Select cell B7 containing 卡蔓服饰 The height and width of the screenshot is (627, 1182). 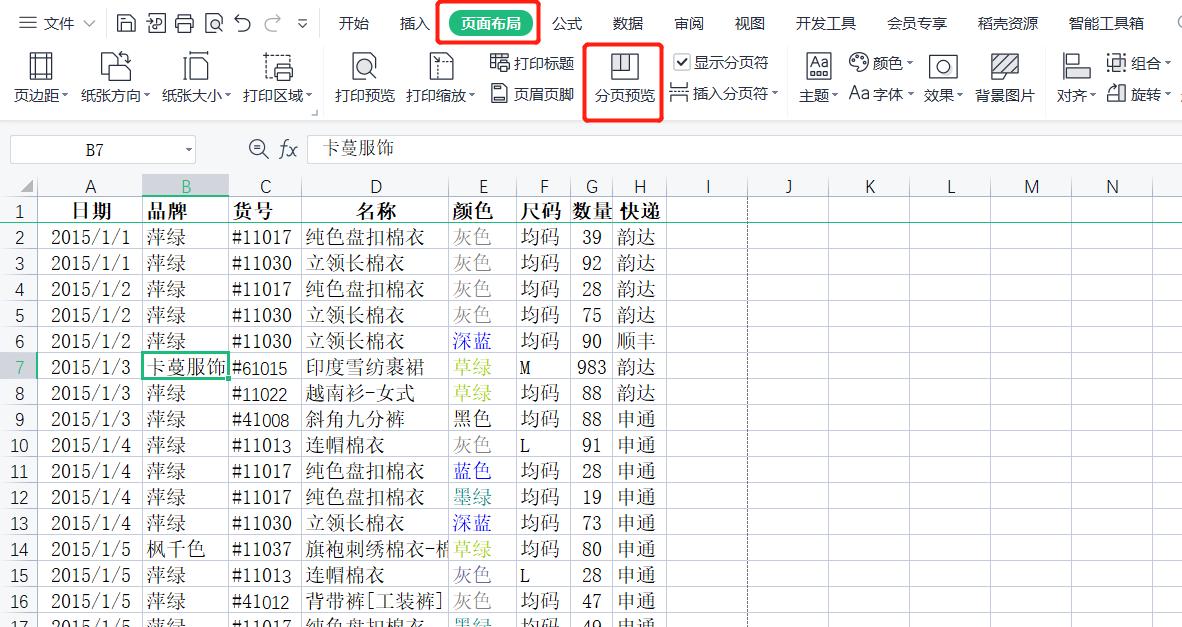point(185,366)
